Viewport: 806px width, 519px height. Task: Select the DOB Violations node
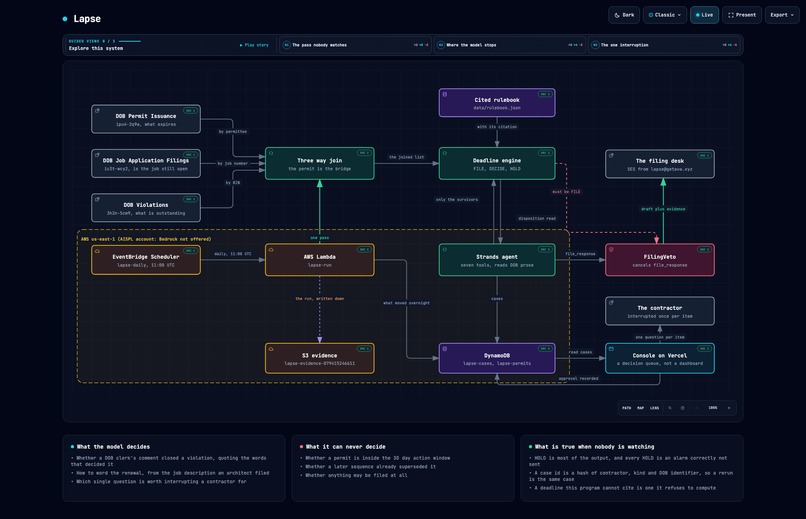pos(146,208)
